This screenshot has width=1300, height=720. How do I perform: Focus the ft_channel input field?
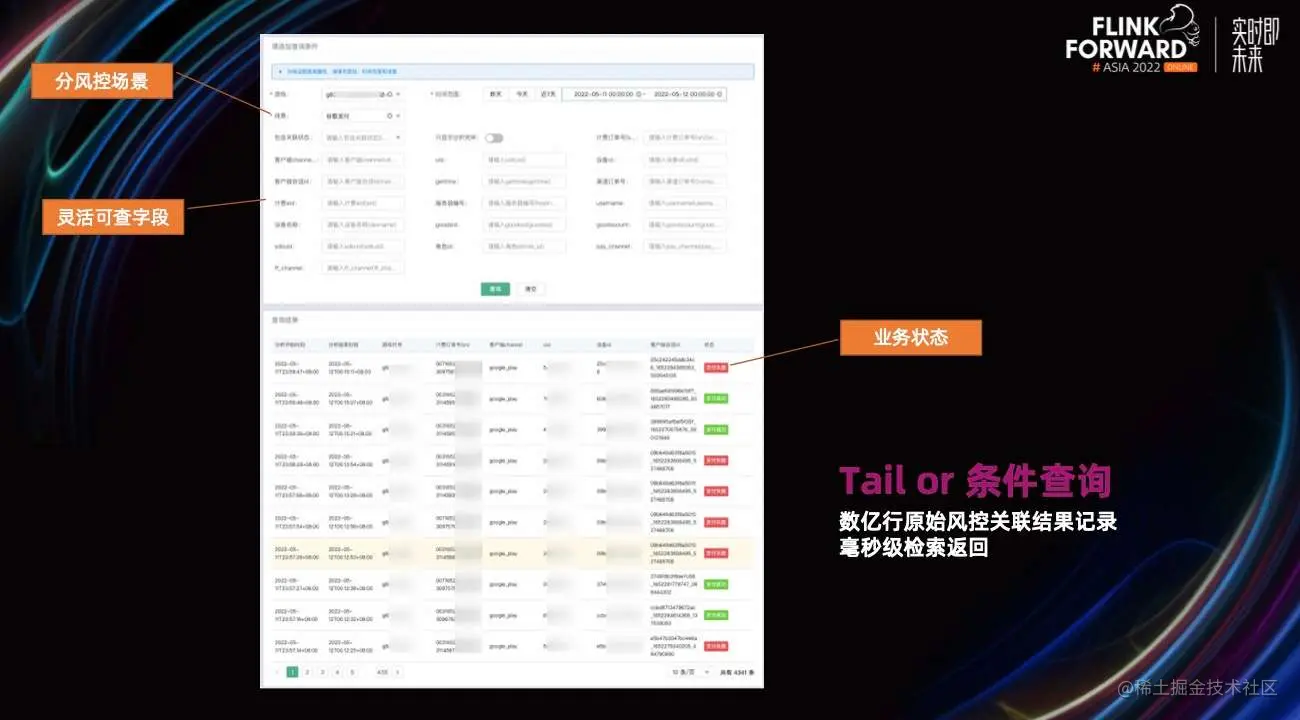(362, 268)
